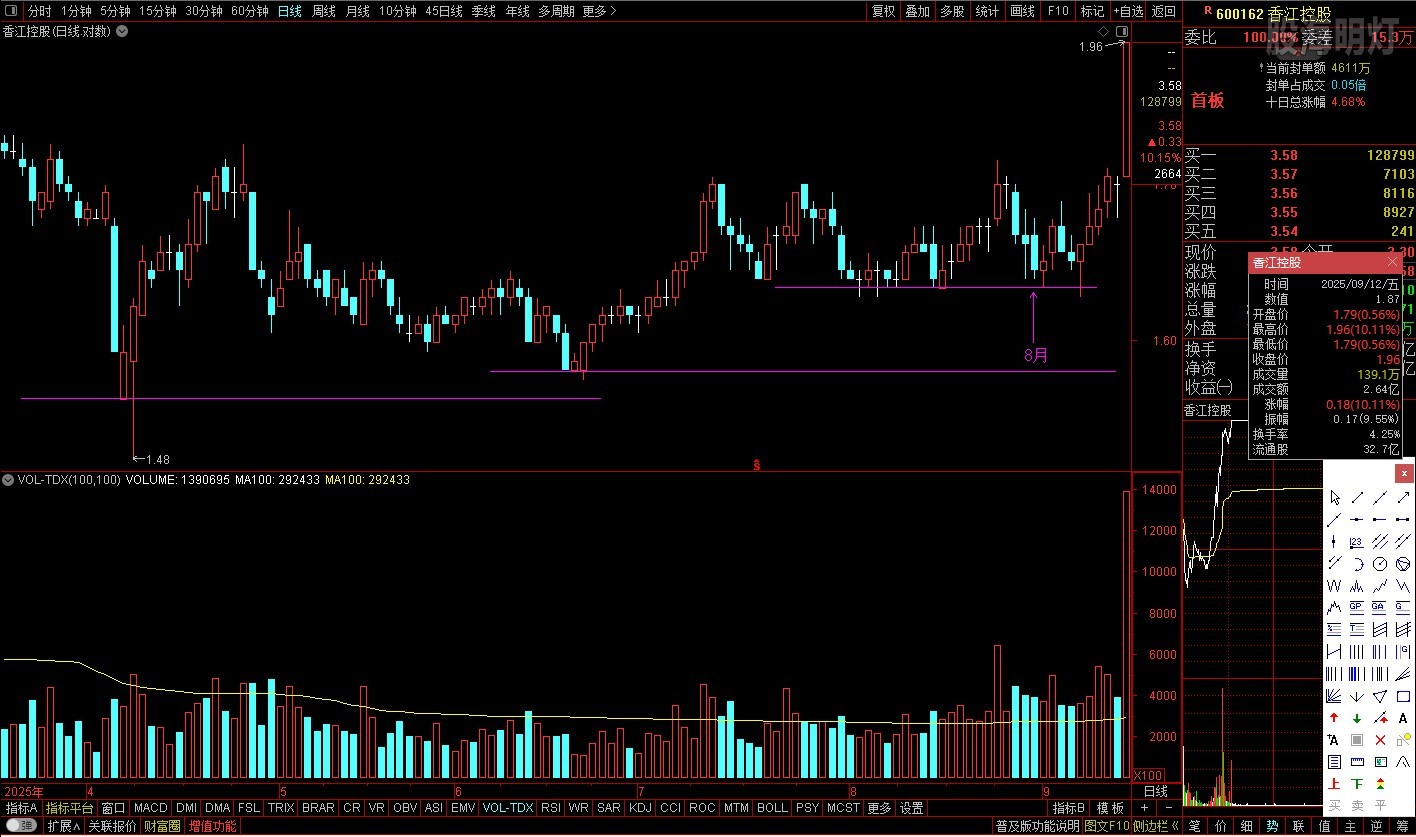Select the circle with radius tool
The image size is (1416, 837).
(x=1380, y=564)
